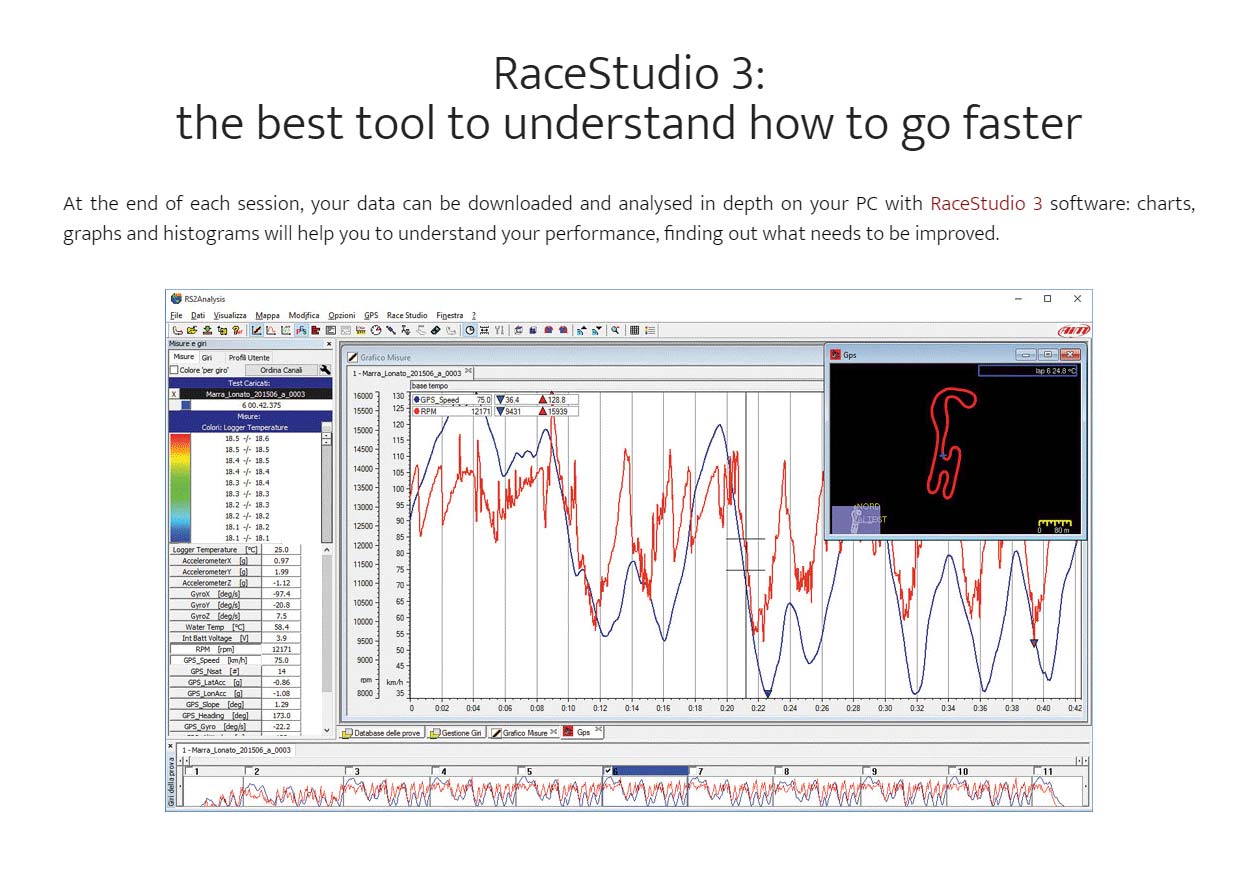Click the clock time-base toolbar icon

[x=470, y=330]
